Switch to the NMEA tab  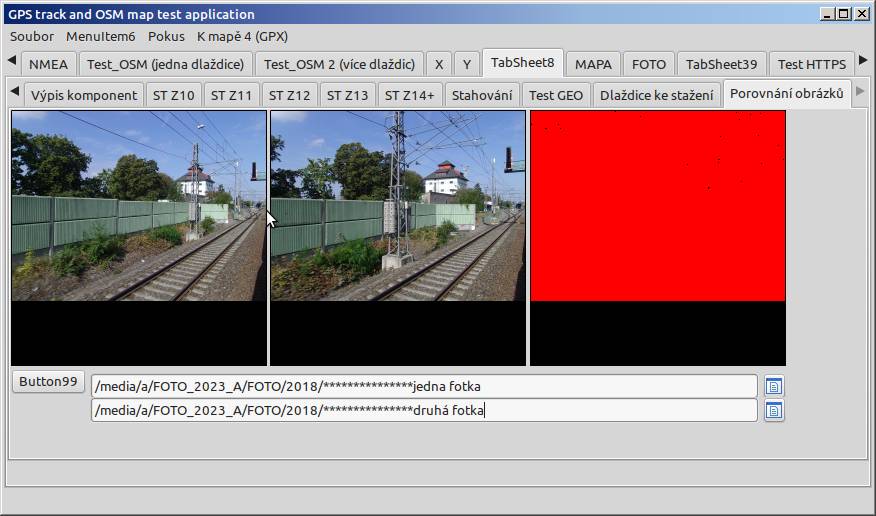coord(49,64)
